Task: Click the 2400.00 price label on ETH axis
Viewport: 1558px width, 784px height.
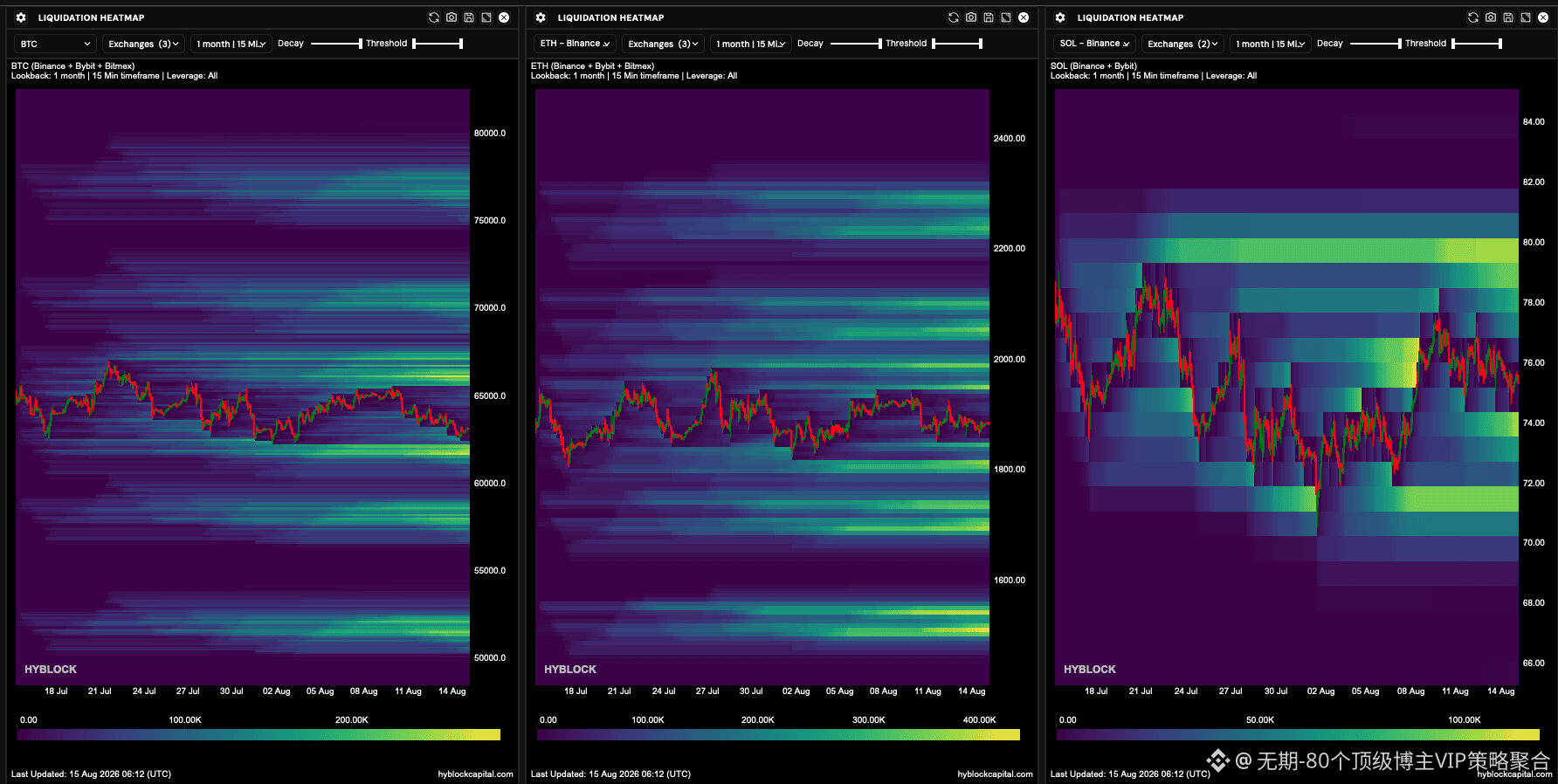Action: pyautogui.click(x=1010, y=139)
